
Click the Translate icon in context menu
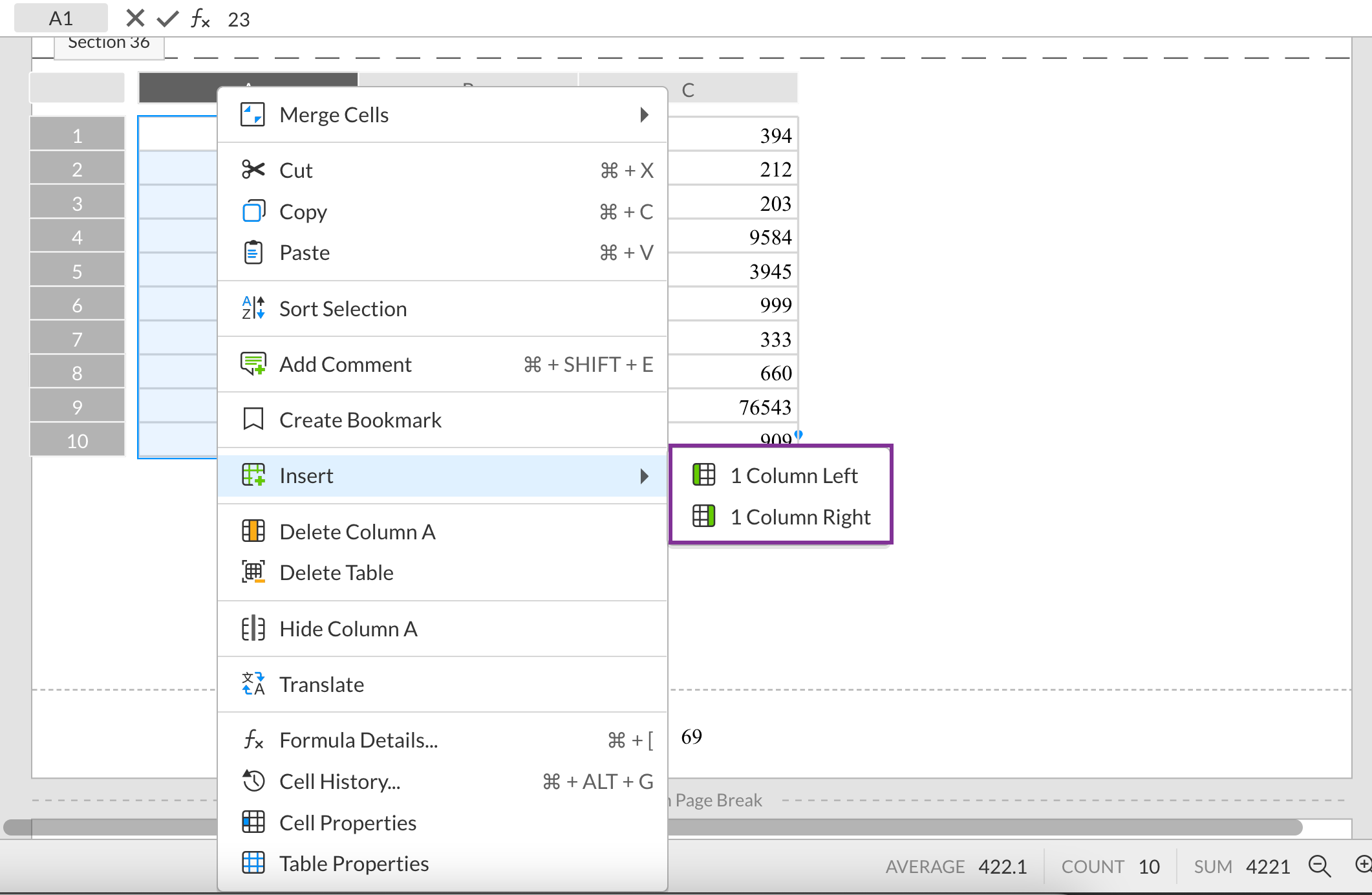pos(253,684)
